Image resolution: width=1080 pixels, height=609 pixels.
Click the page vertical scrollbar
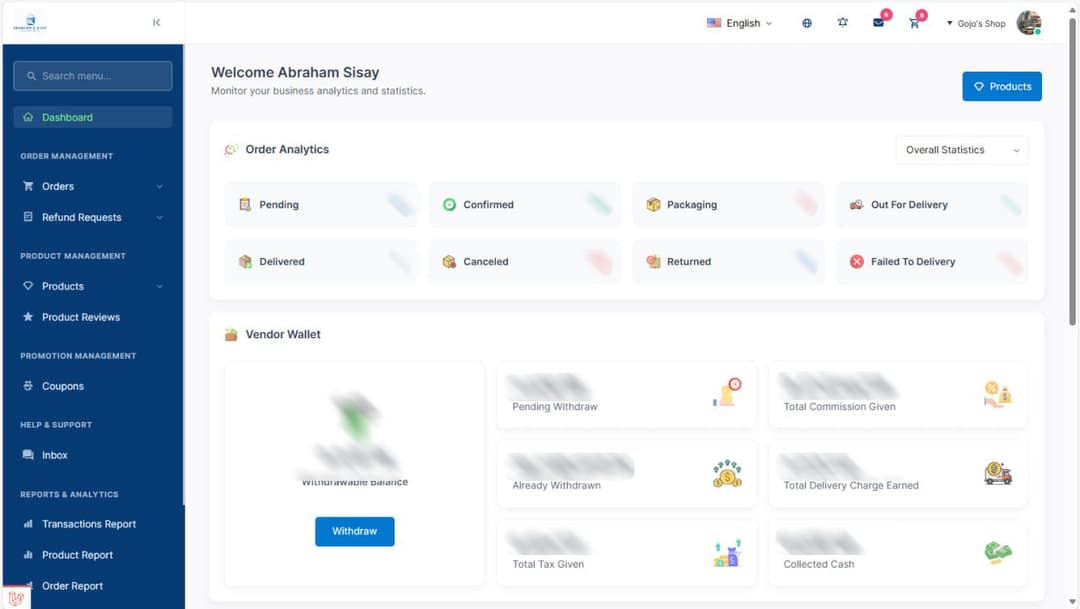1072,170
